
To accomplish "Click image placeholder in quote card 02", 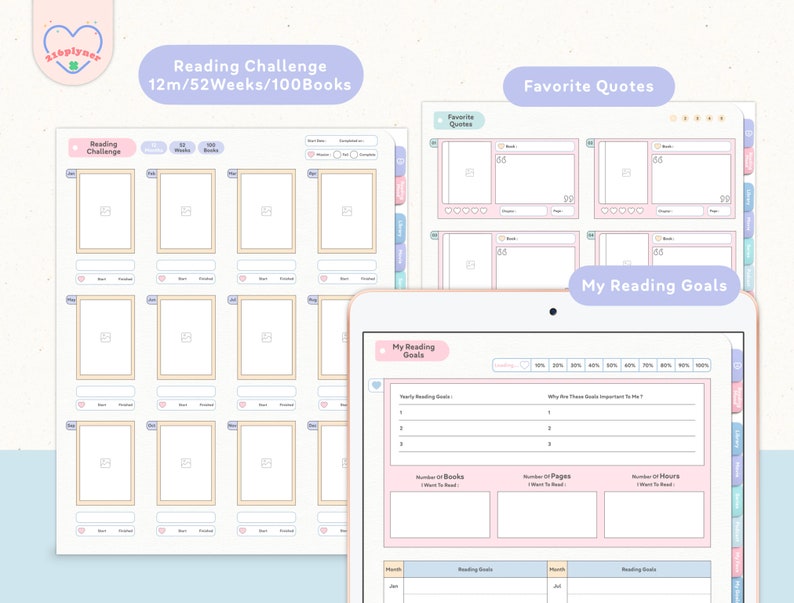I will coord(626,173).
